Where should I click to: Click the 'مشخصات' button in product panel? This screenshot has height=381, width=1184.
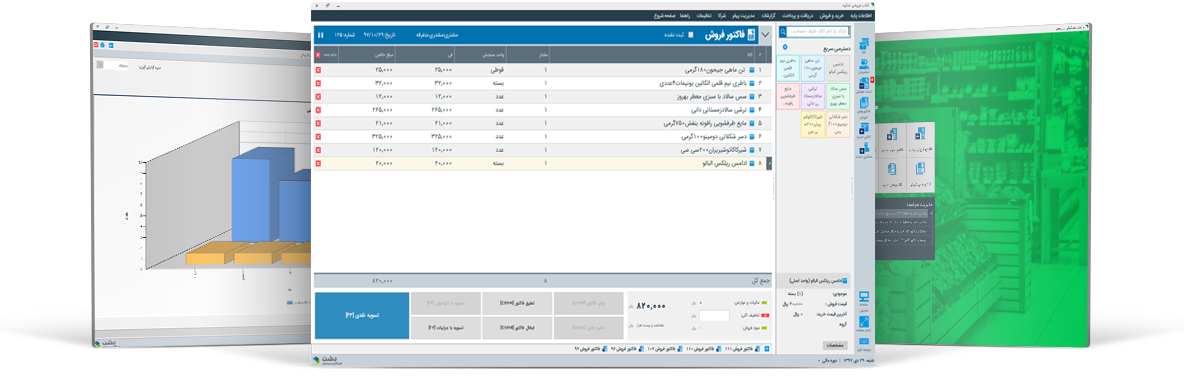tap(835, 345)
